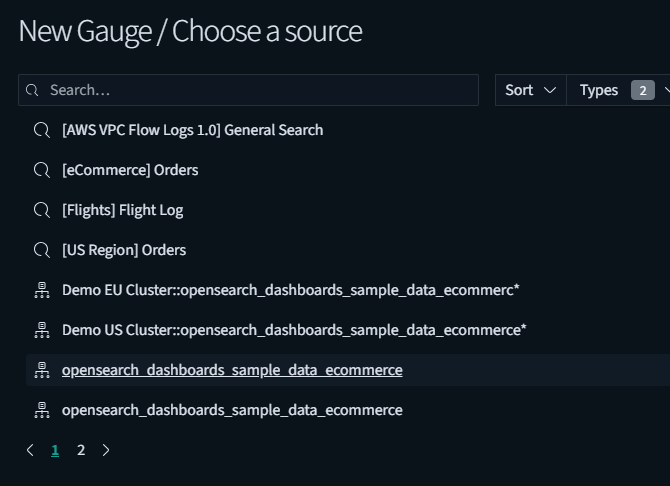Select the Demo US Cluster ecommerce index pattern
The height and width of the screenshot is (486, 670).
(x=293, y=330)
